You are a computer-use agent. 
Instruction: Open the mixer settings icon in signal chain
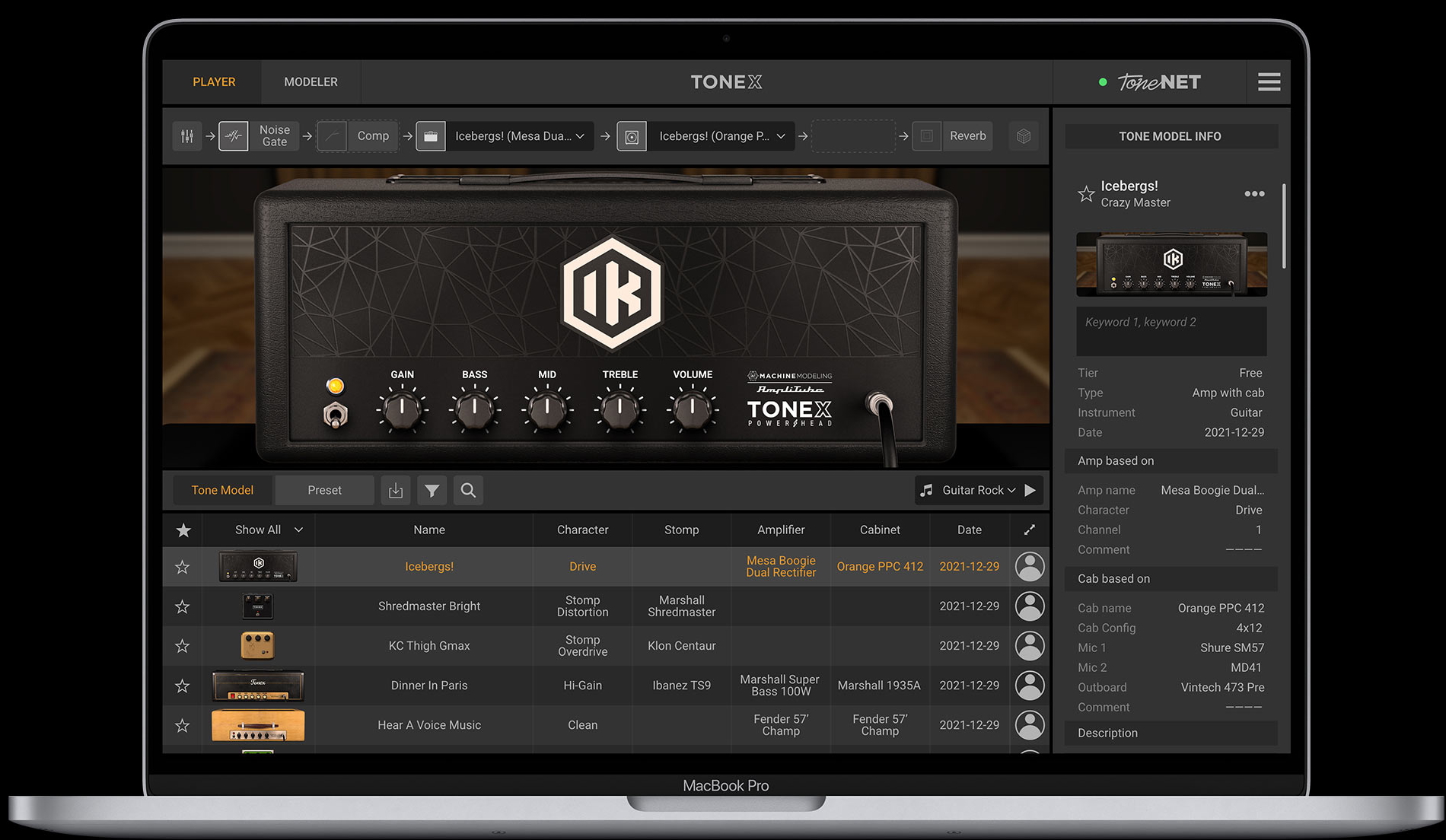point(186,136)
